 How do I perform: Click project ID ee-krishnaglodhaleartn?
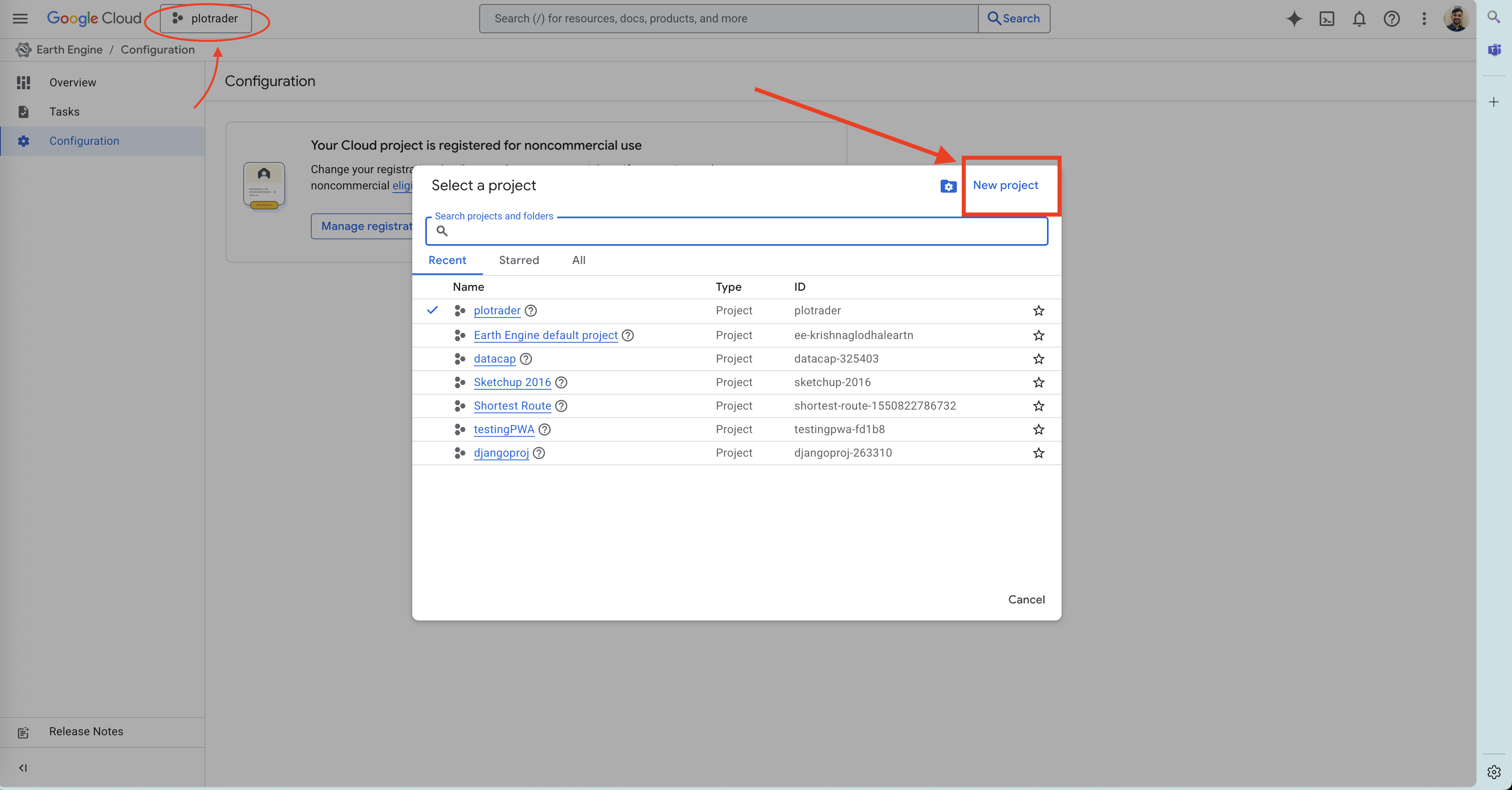click(x=853, y=335)
